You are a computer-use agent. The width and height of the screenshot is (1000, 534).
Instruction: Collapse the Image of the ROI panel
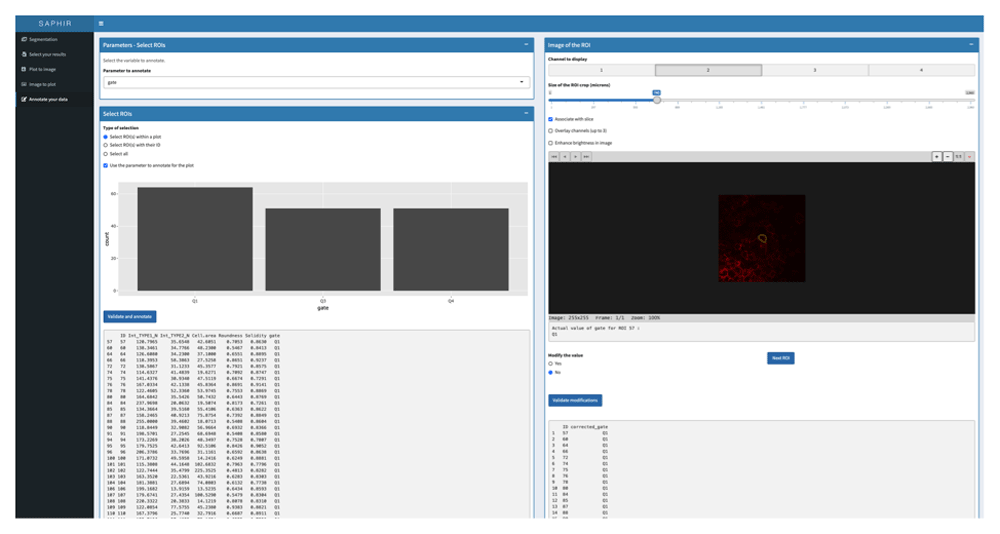(969, 45)
